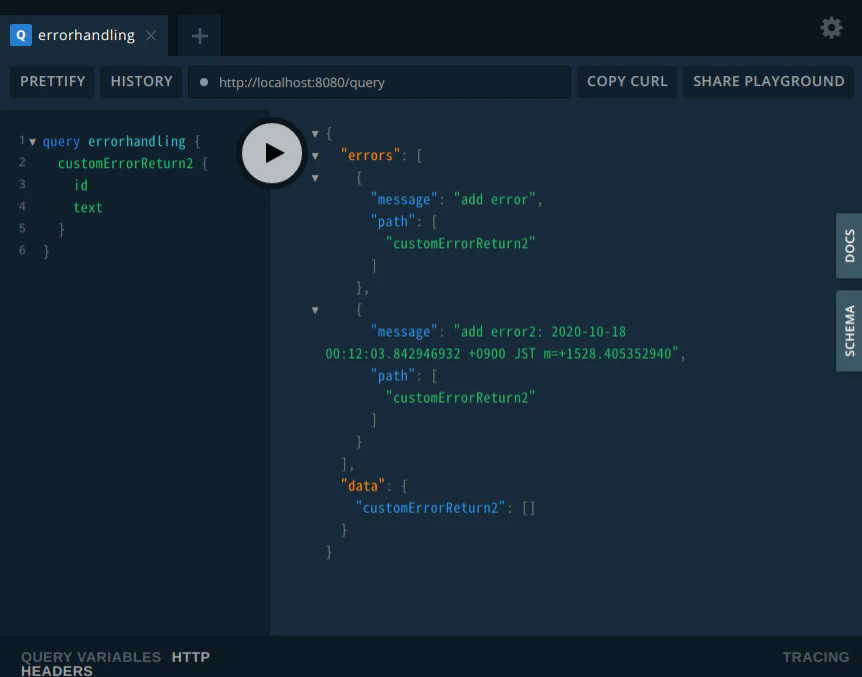Collapse the root response object arrow
Image resolution: width=862 pixels, height=677 pixels.
coord(315,134)
